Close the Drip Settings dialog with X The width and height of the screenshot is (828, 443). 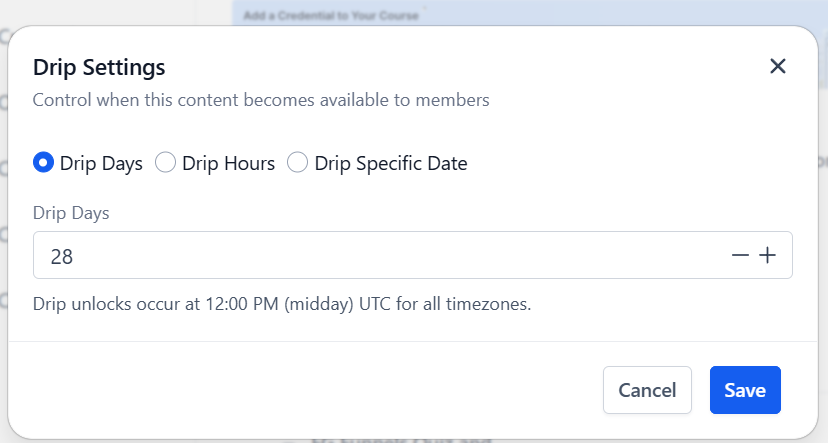click(x=778, y=67)
